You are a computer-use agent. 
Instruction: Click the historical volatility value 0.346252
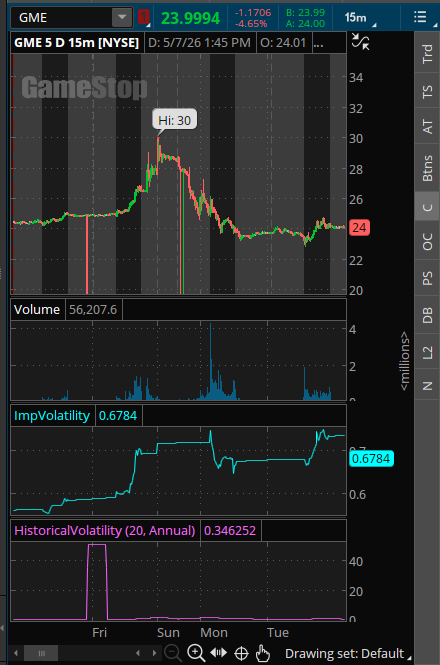(x=230, y=531)
